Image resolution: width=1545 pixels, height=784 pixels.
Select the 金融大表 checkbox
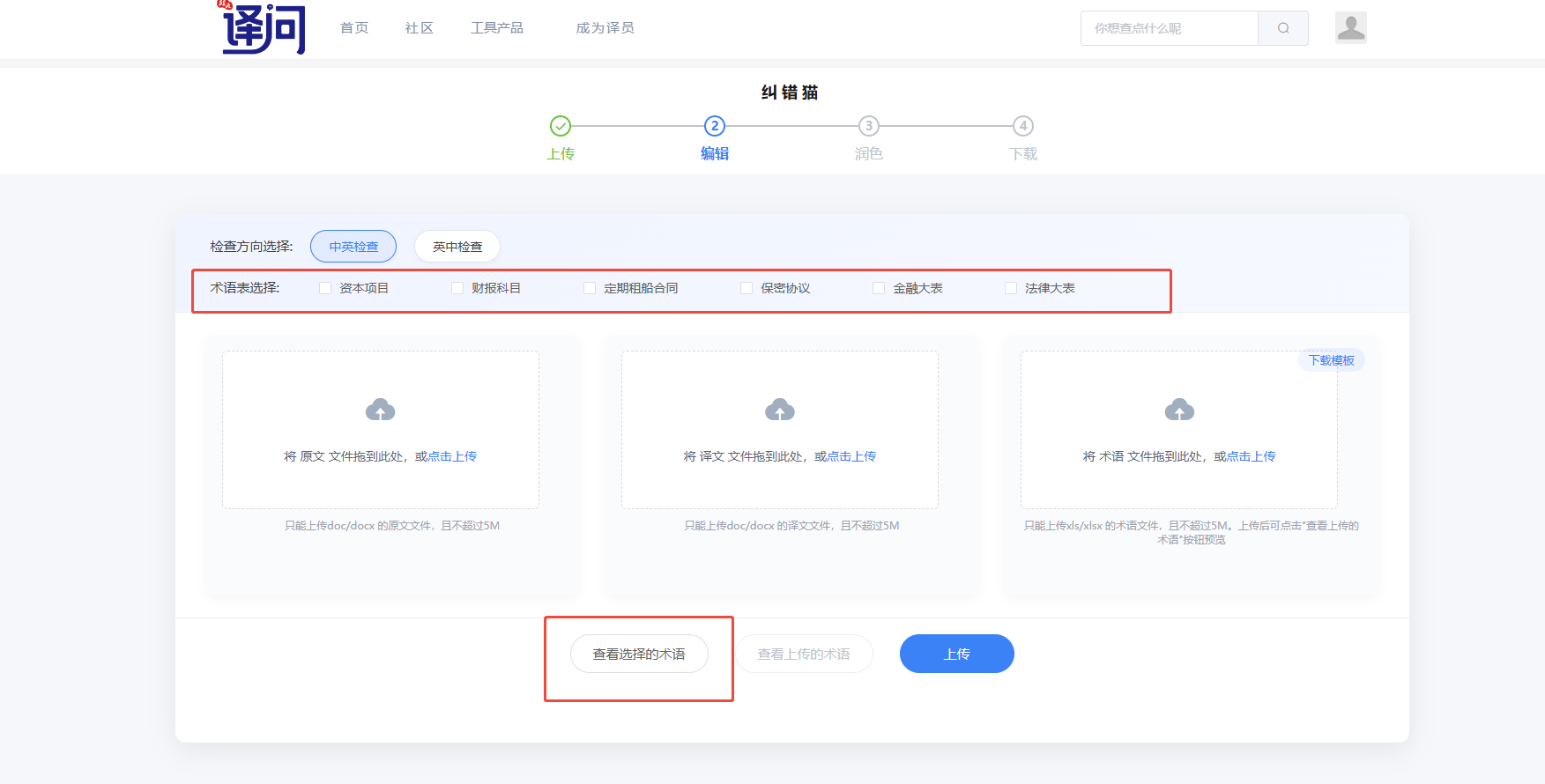tap(879, 288)
